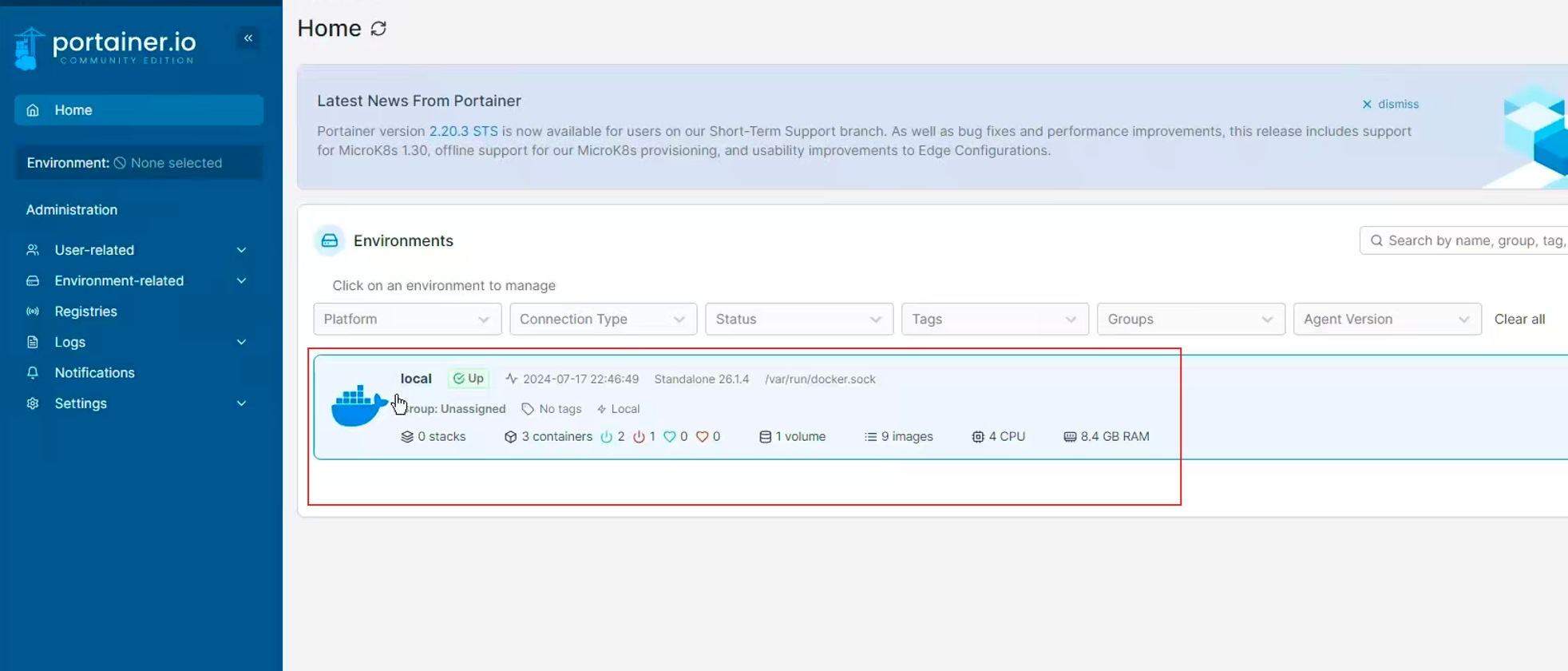Click the running containers power icon

click(607, 437)
